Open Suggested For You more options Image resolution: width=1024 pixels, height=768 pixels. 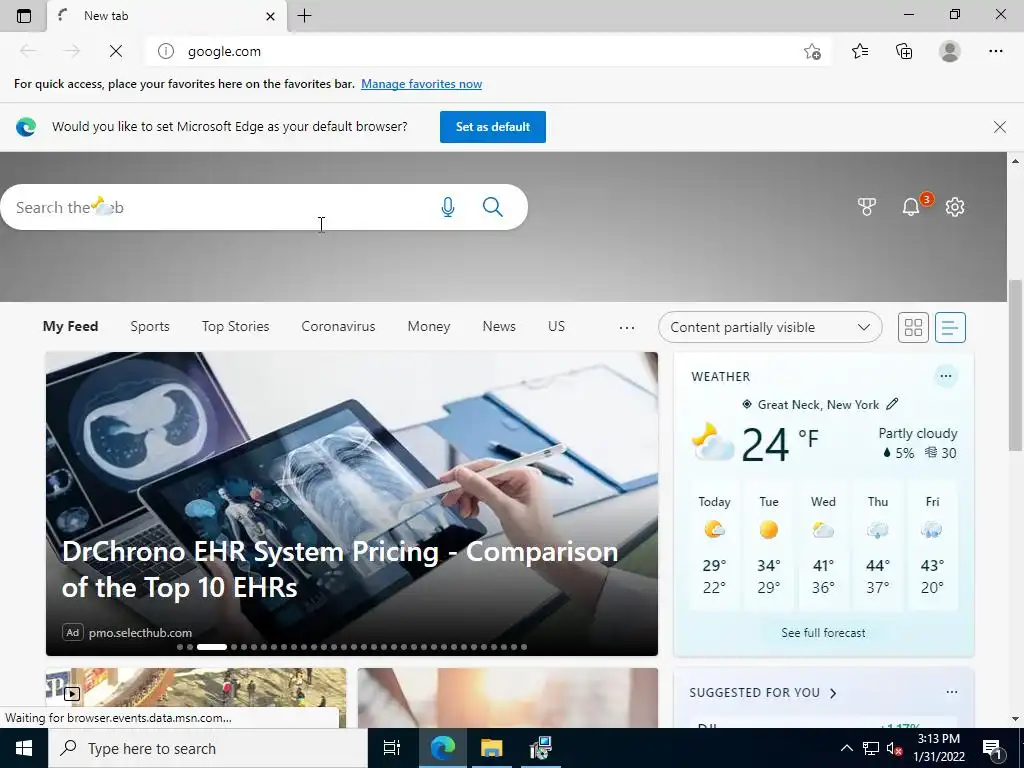(x=952, y=692)
